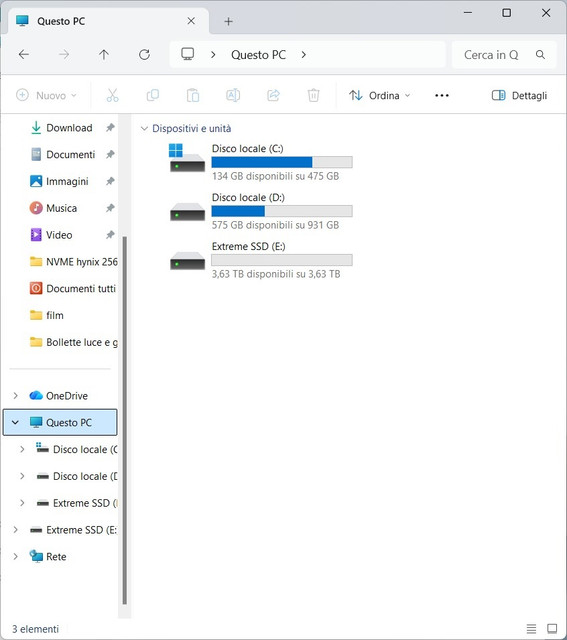This screenshot has width=567, height=640.
Task: Open the Disco locale (D:) drive
Action: click(x=261, y=211)
